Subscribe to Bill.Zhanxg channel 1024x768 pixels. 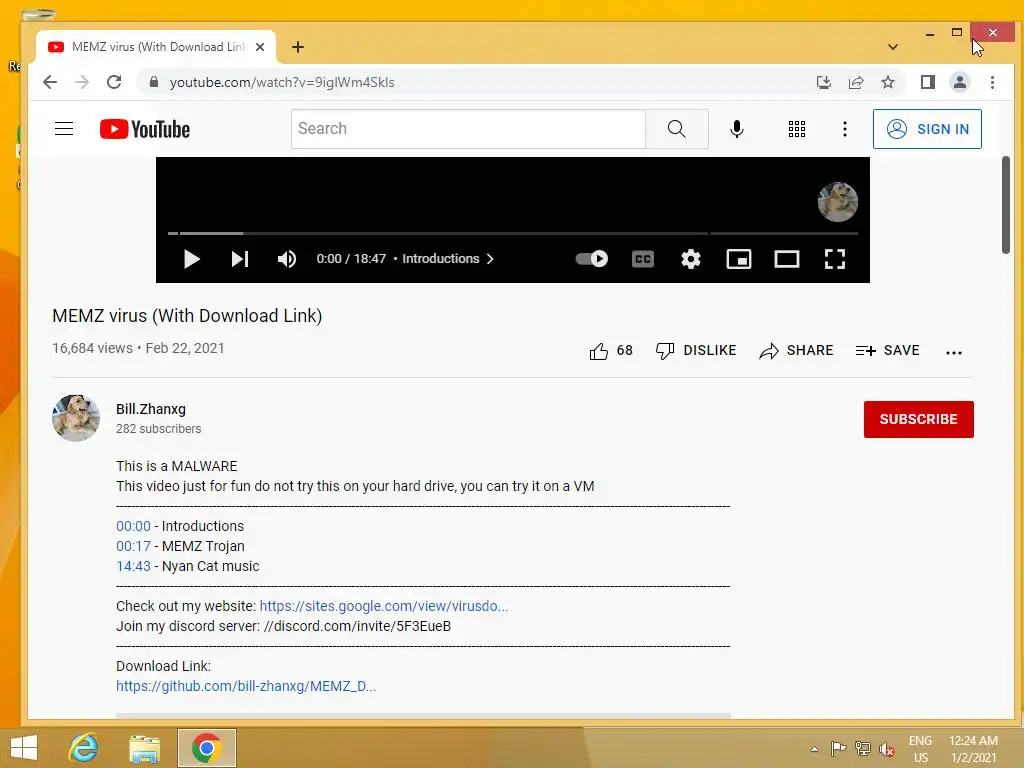coord(918,419)
